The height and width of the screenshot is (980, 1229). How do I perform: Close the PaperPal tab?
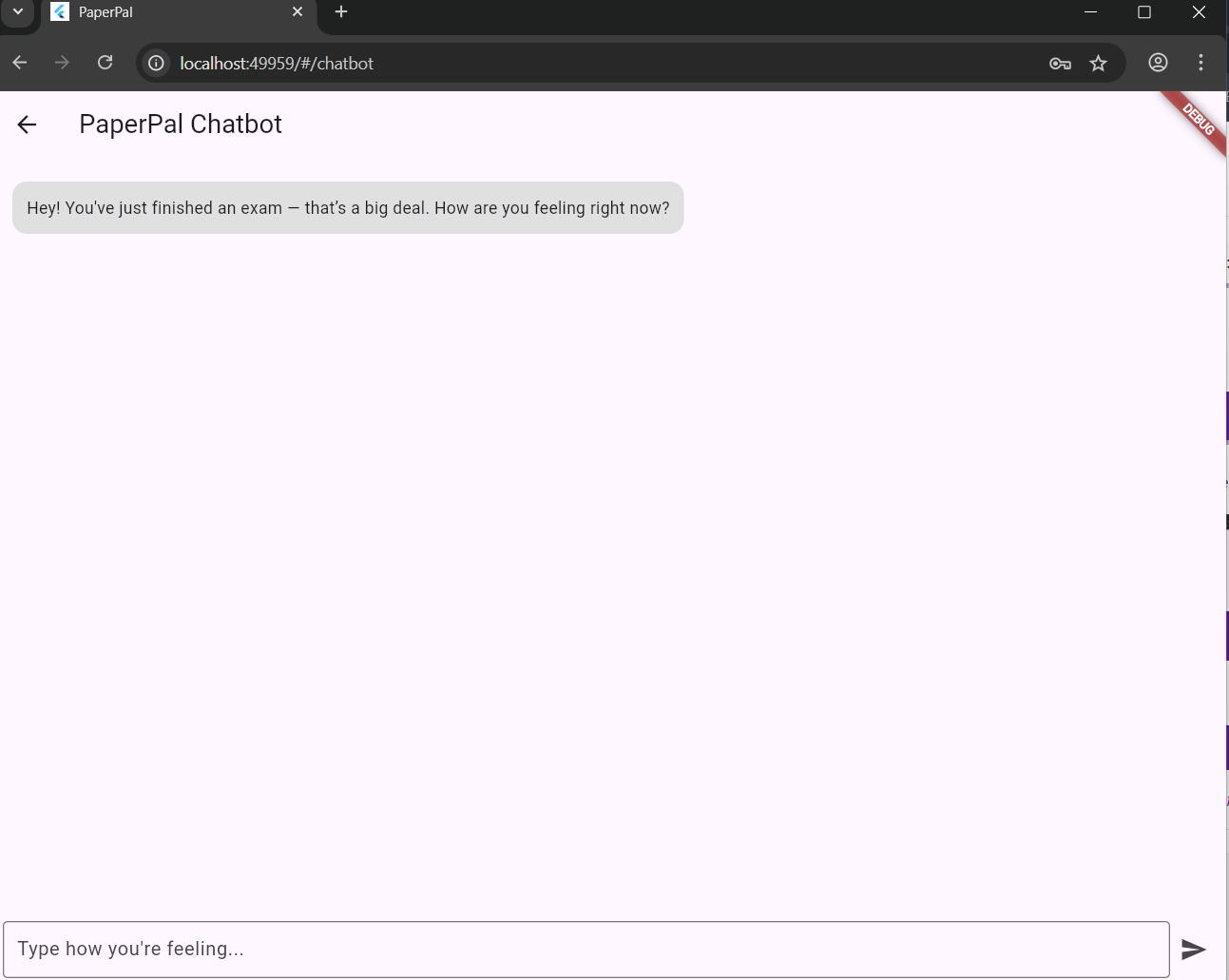[x=298, y=12]
